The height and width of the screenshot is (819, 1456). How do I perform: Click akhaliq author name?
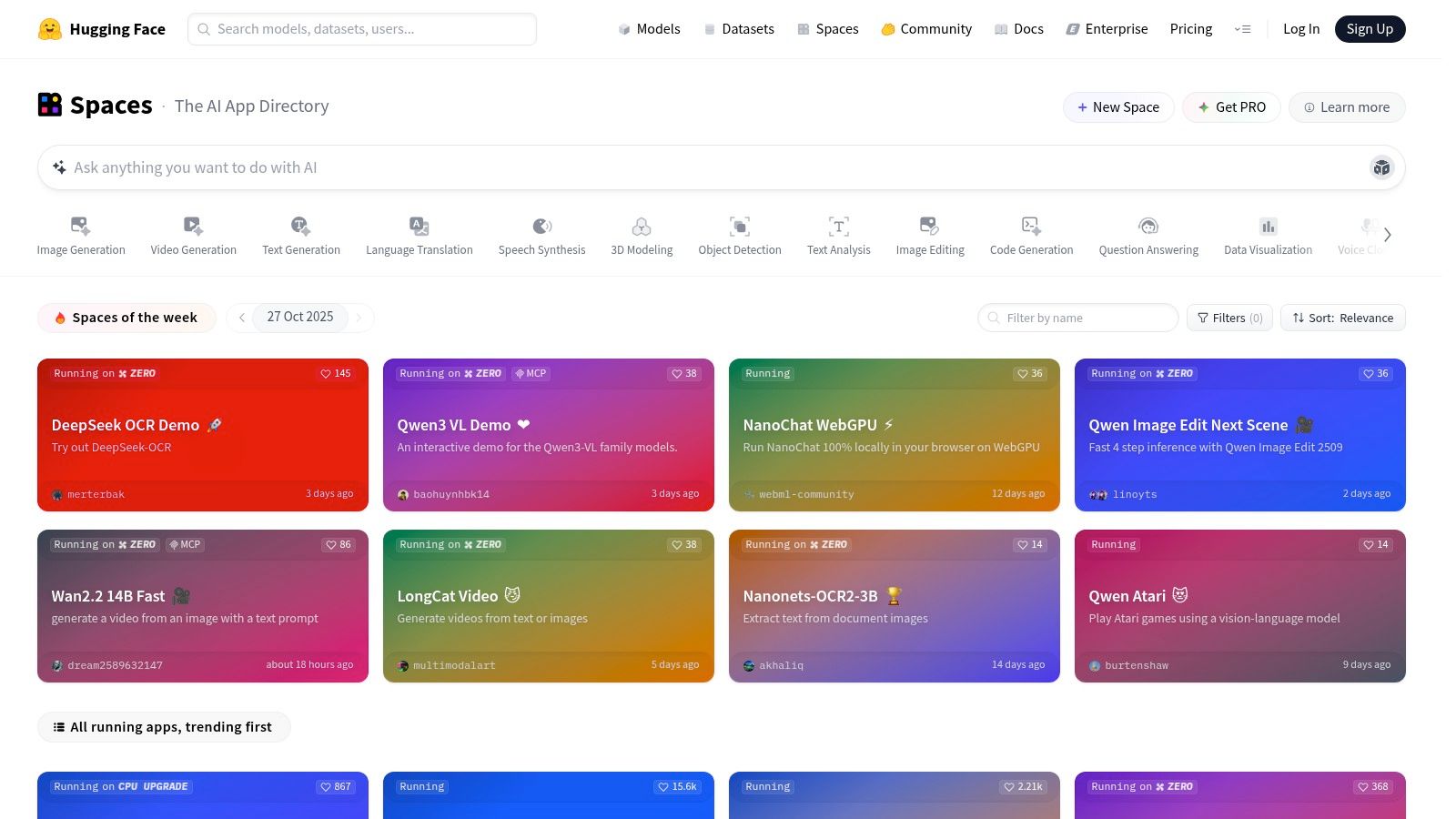click(782, 665)
